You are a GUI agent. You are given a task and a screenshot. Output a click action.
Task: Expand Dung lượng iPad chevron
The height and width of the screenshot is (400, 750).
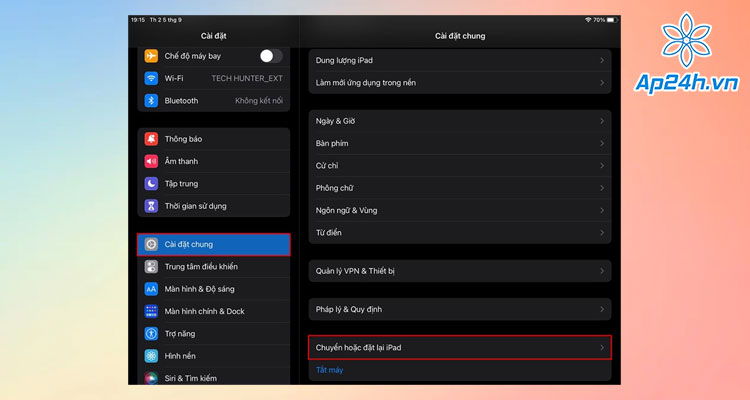[x=602, y=61]
